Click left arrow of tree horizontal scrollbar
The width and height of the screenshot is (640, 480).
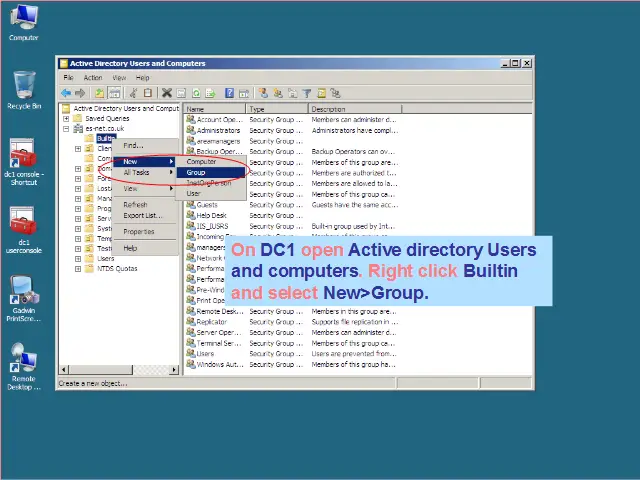[64, 370]
